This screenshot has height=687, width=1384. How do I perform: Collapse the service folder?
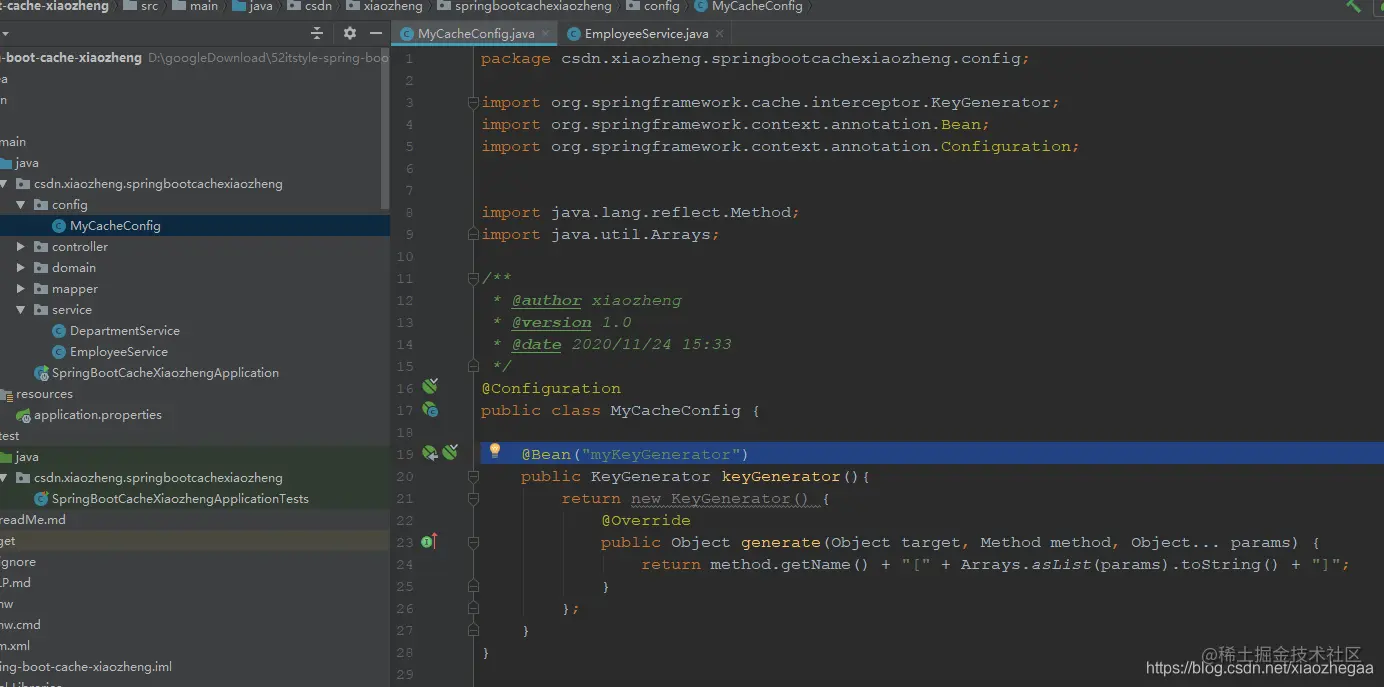(21, 309)
